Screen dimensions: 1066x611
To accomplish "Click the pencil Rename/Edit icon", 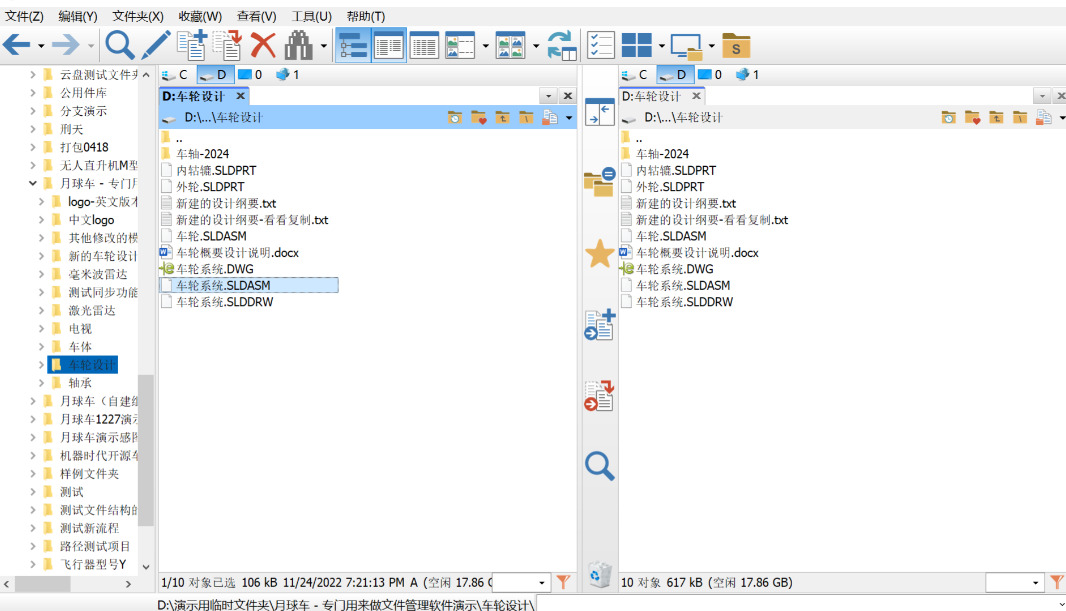I will [x=156, y=46].
